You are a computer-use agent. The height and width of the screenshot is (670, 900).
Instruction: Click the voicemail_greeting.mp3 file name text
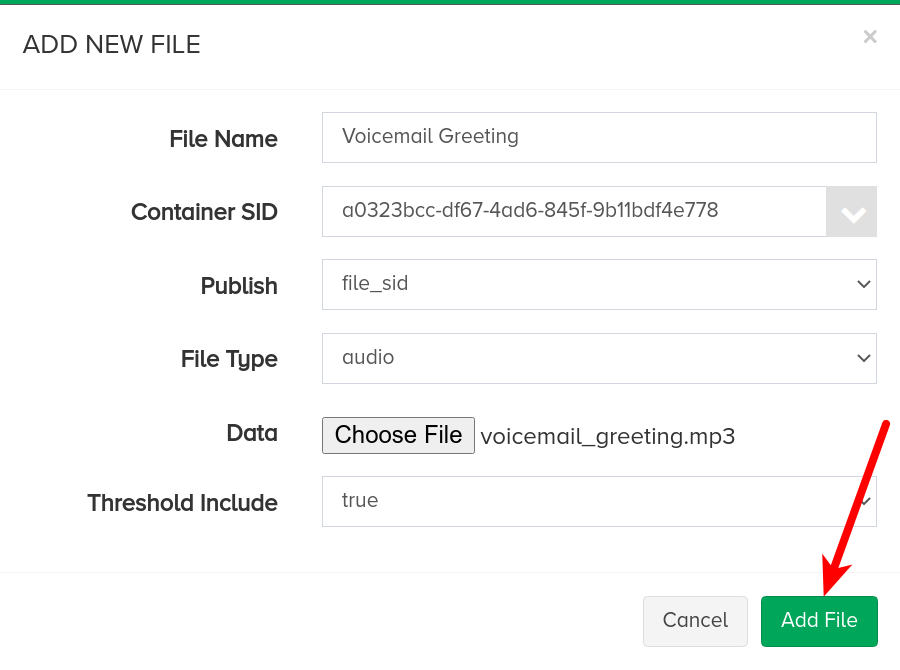coord(608,436)
